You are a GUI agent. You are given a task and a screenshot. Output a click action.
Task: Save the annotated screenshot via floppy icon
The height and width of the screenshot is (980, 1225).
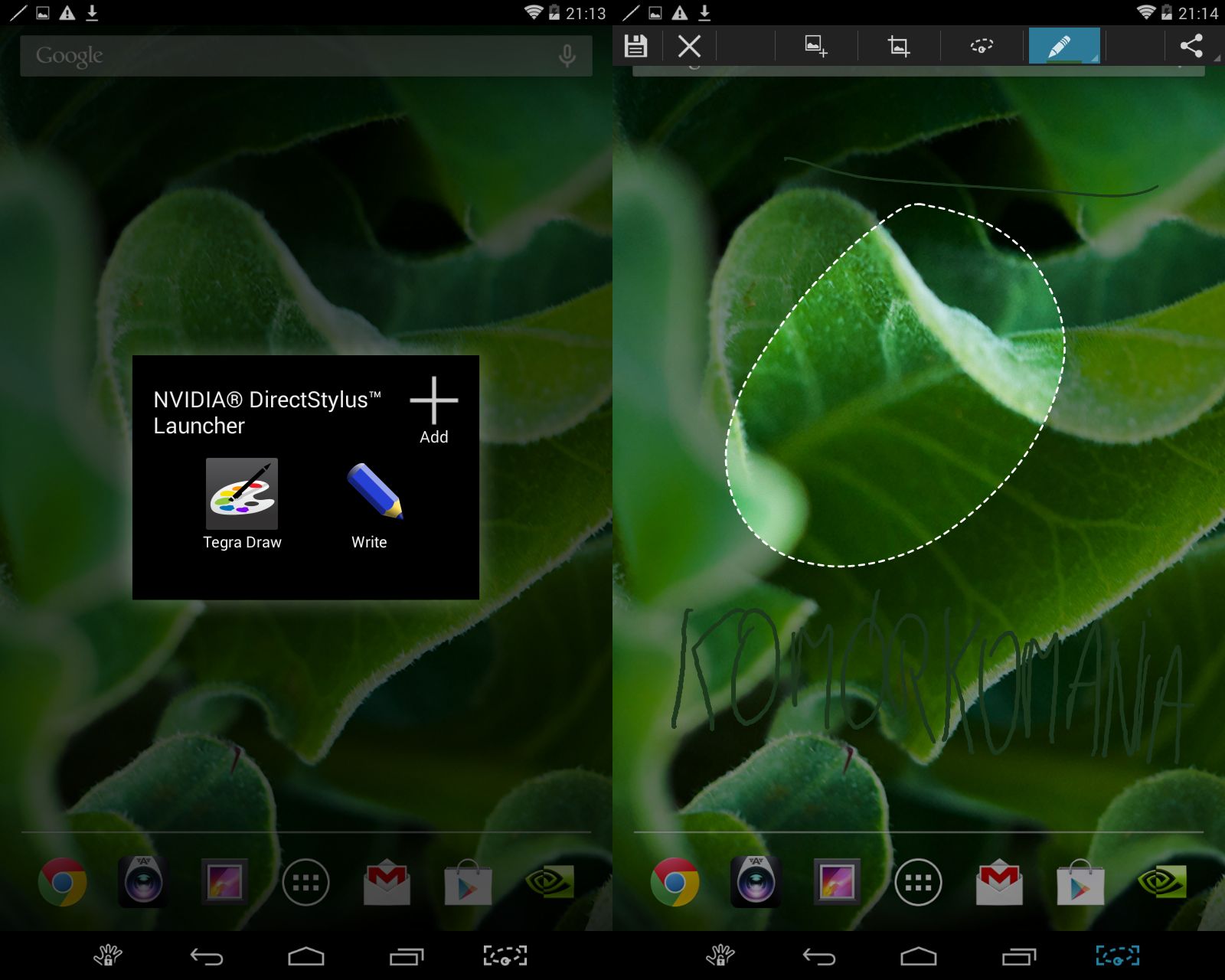[635, 46]
